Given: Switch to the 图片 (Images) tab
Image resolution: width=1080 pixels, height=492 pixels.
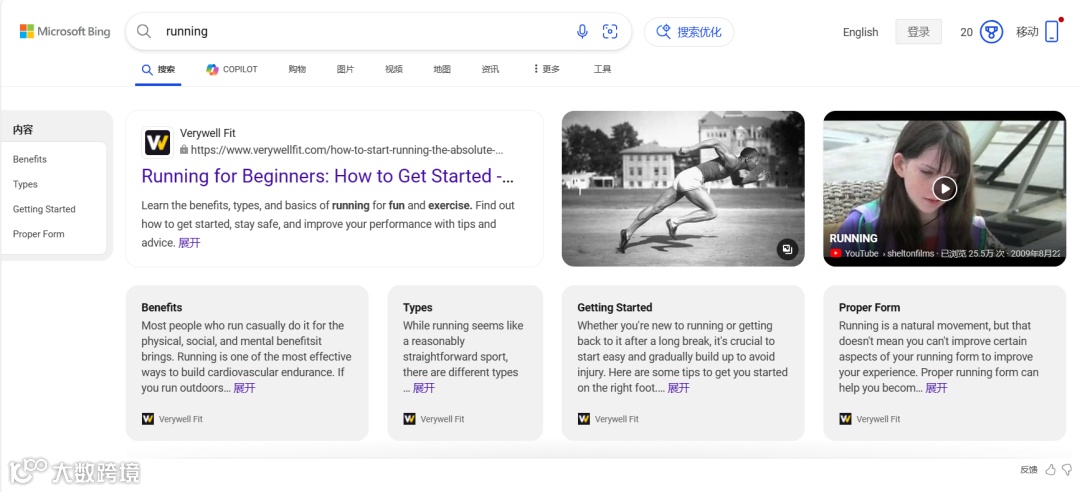Looking at the screenshot, I should click(x=345, y=70).
